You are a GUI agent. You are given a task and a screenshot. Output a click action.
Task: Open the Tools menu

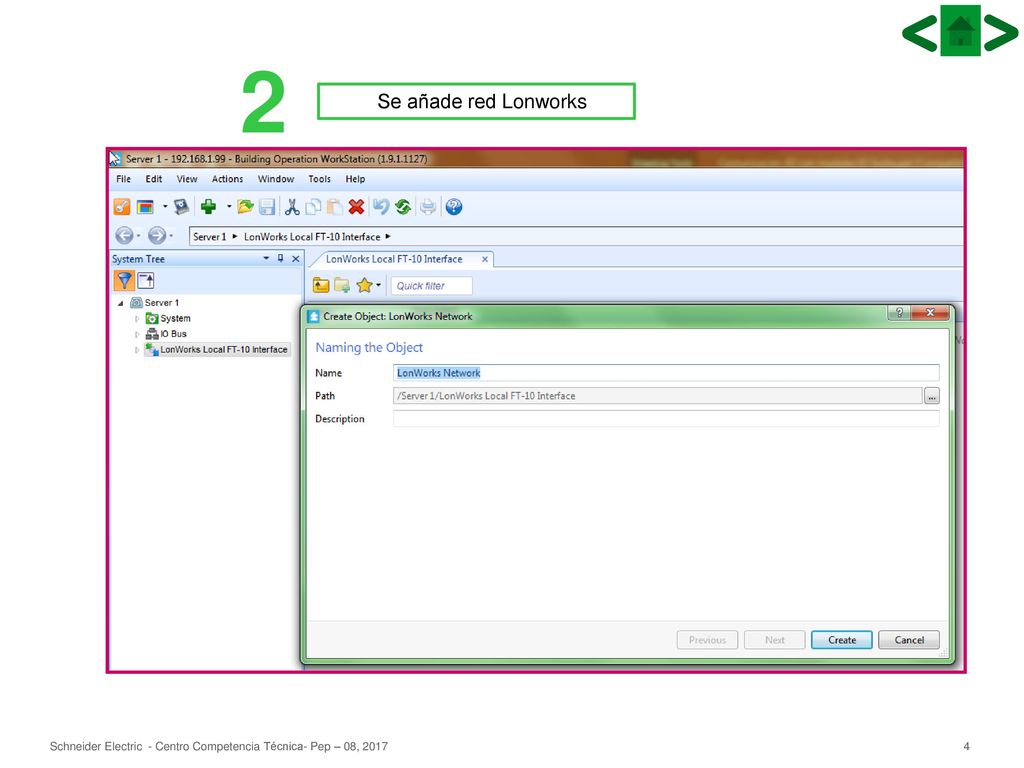pyautogui.click(x=319, y=179)
